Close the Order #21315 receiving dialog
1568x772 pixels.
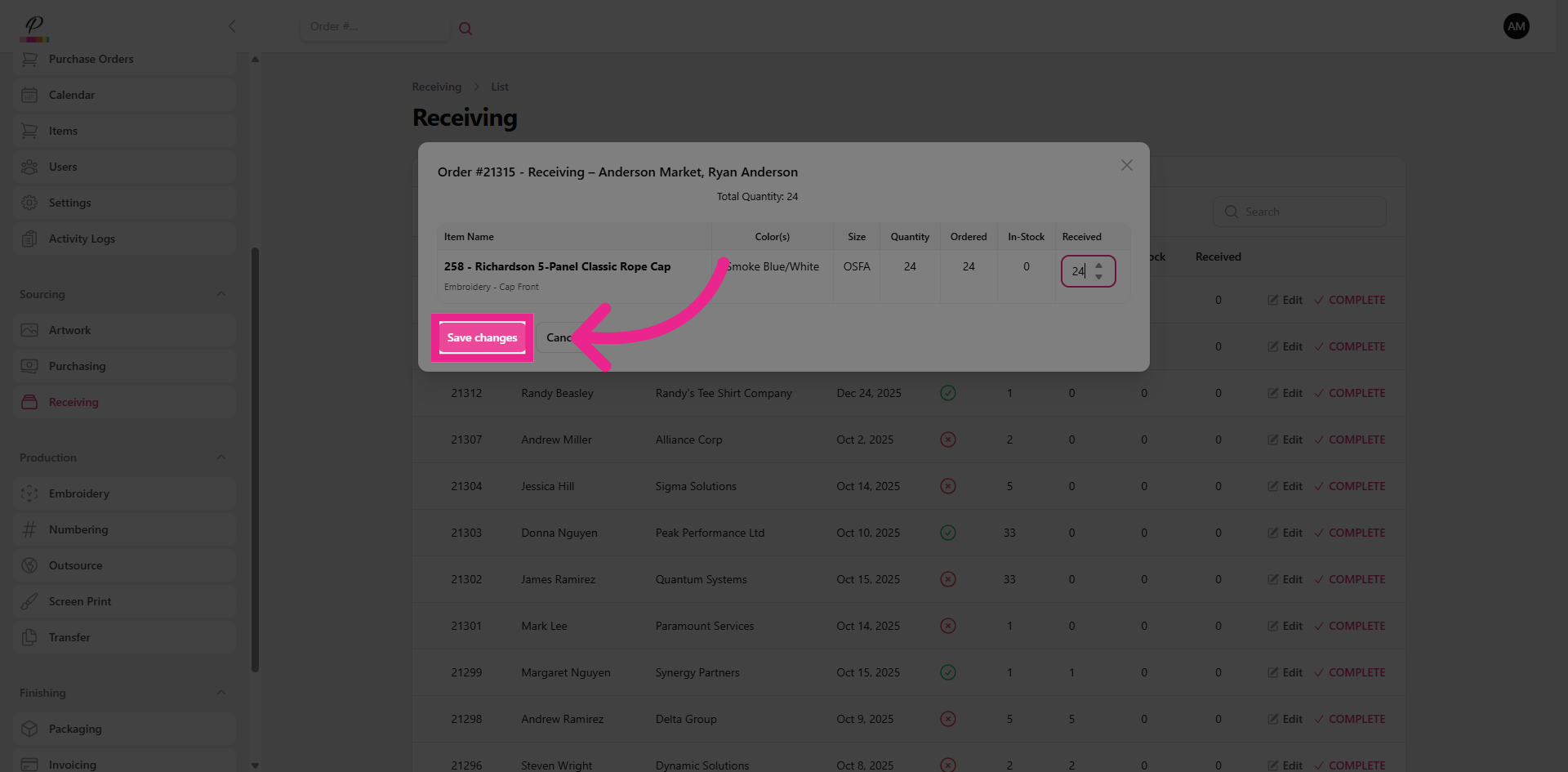(x=1126, y=165)
